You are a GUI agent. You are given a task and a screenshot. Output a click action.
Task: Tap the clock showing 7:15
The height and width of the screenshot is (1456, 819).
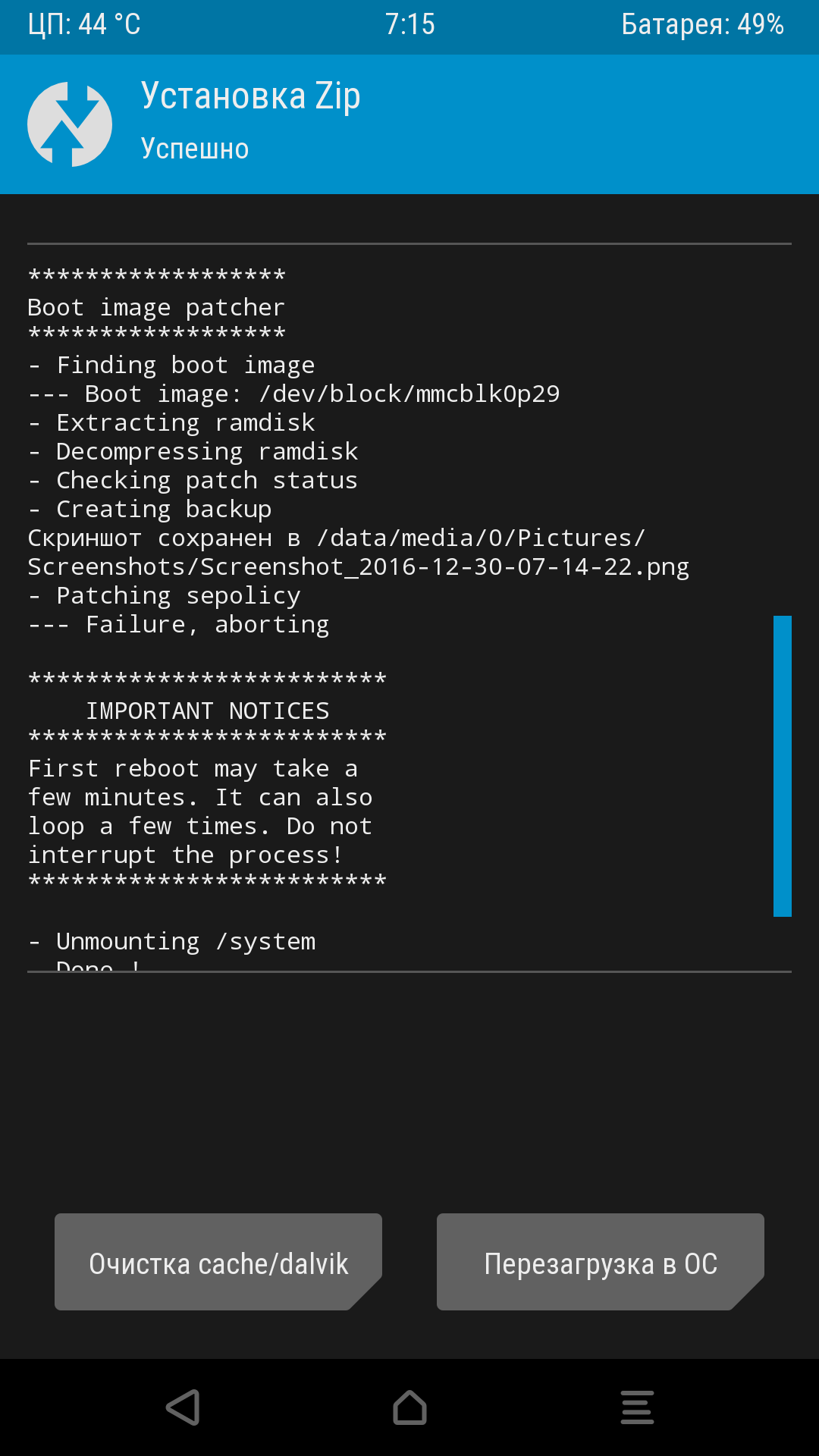tap(409, 24)
